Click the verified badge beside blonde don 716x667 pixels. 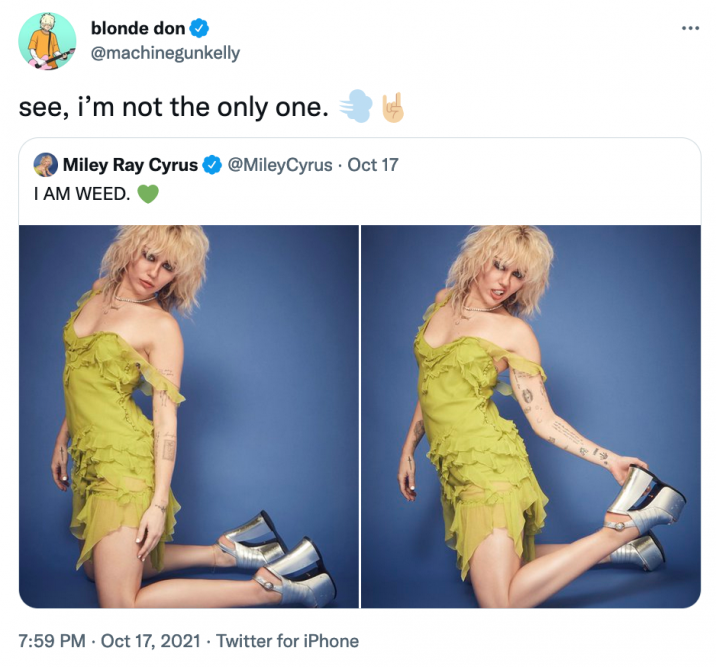coord(199,30)
